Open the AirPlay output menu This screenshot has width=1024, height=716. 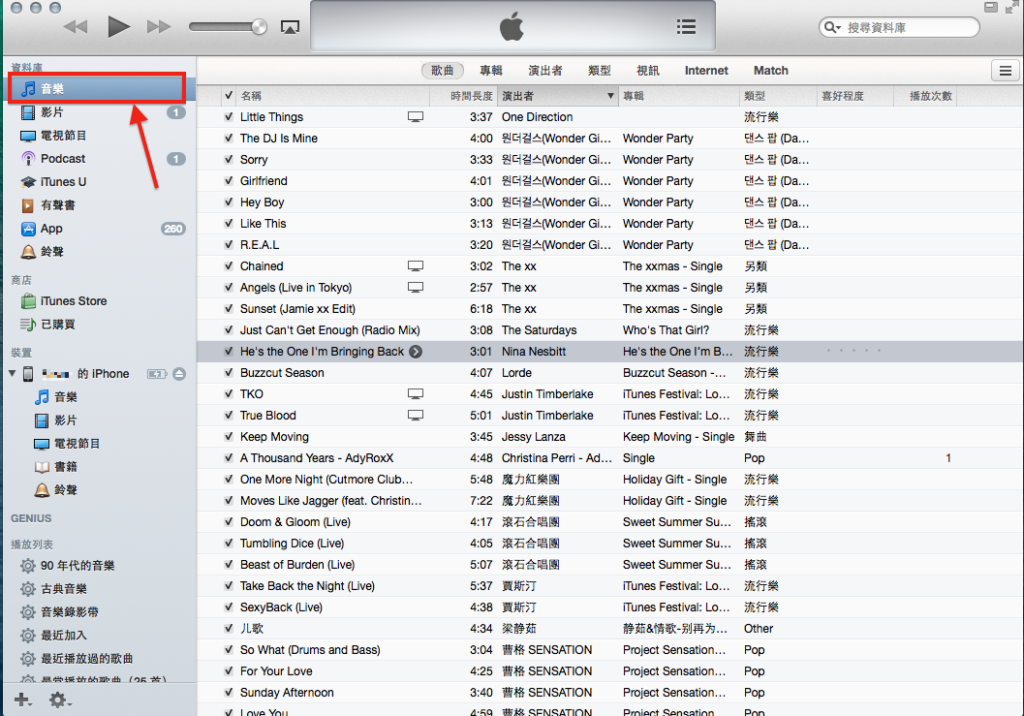(x=290, y=27)
